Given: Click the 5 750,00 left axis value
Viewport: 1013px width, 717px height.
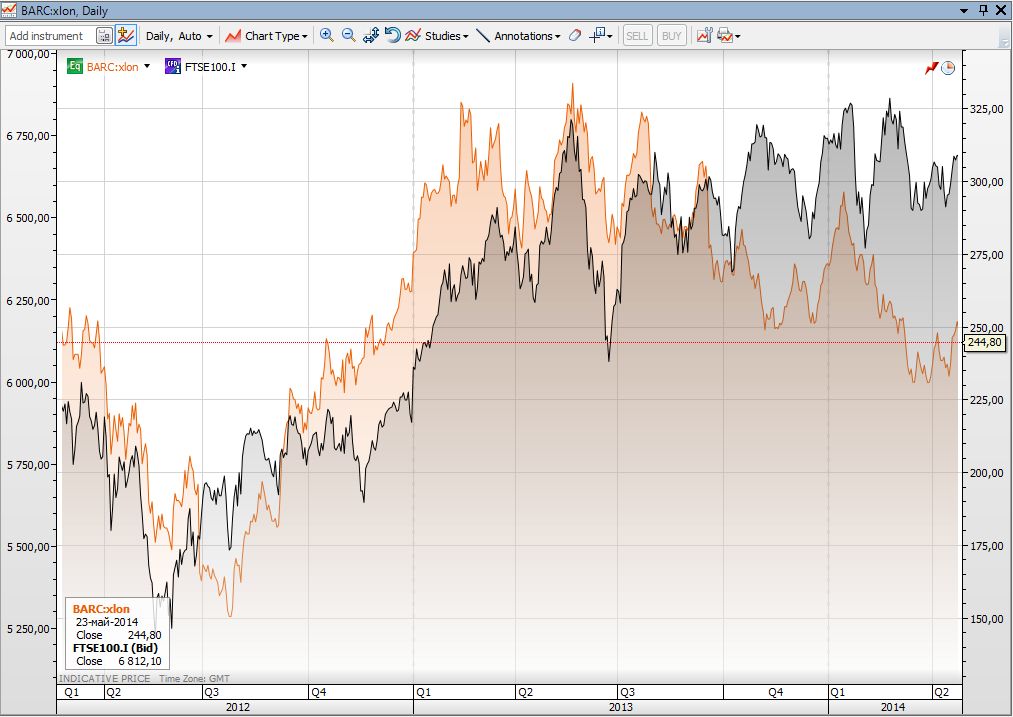Looking at the screenshot, I should (28, 465).
